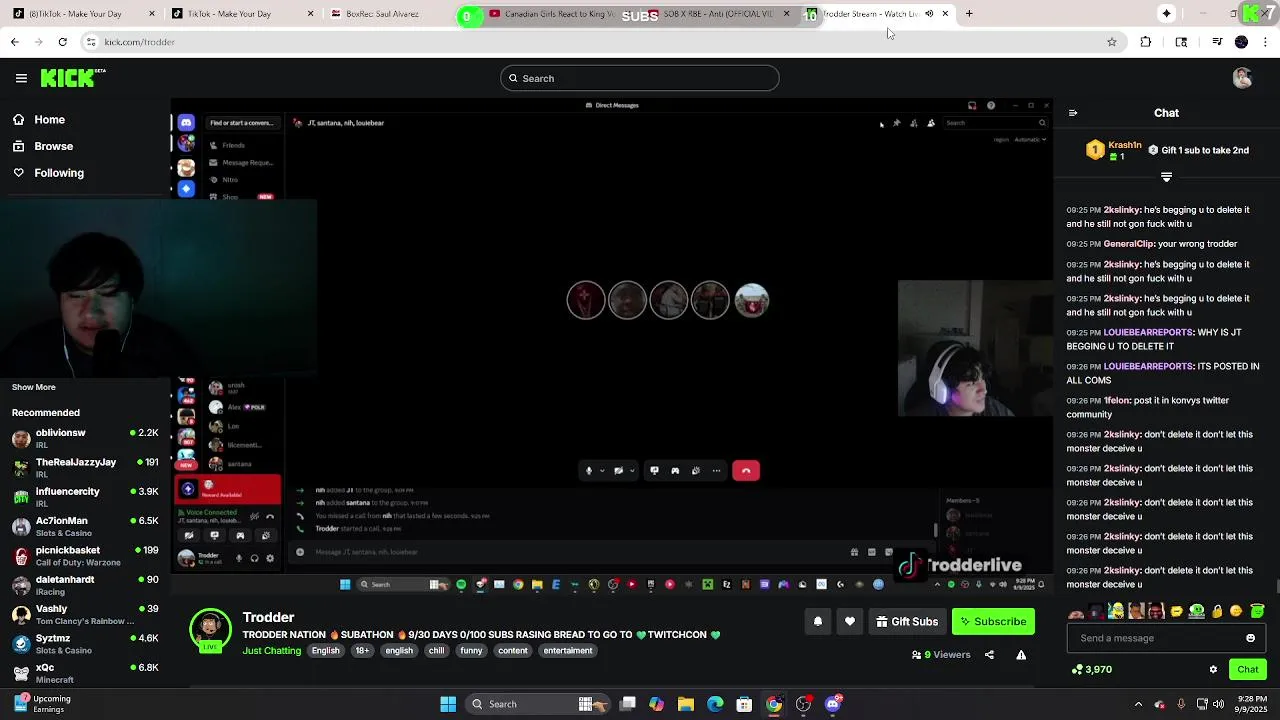
Task: Click the 18+ tag
Action: tap(362, 651)
